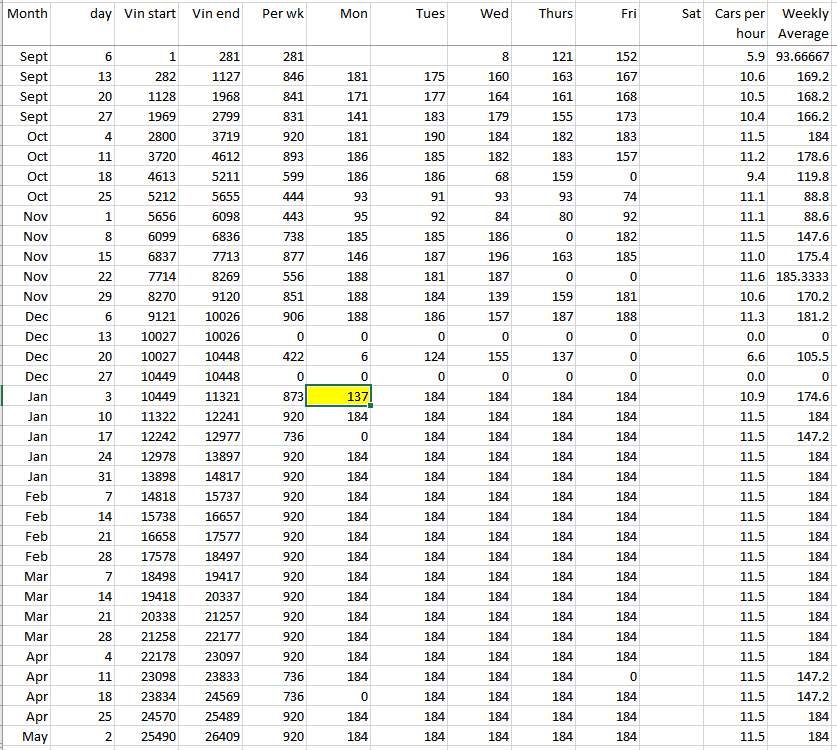The height and width of the screenshot is (750, 837).
Task: Select the Per wk value 599
Action: pos(281,177)
